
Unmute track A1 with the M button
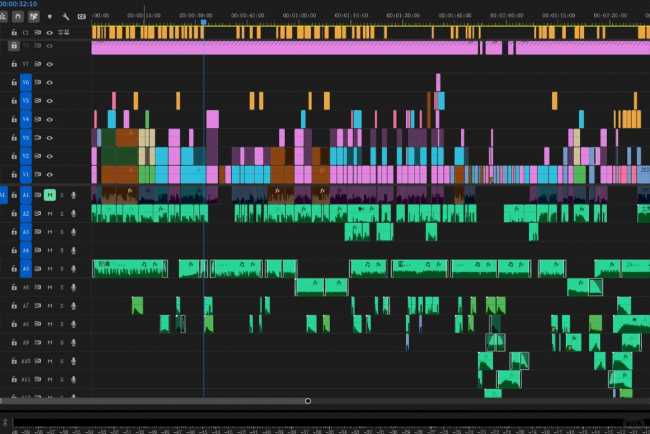coord(49,195)
